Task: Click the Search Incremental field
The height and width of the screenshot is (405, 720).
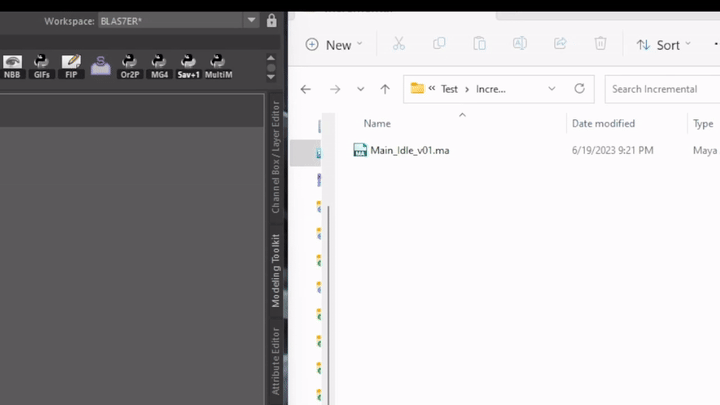Action: tap(663, 89)
